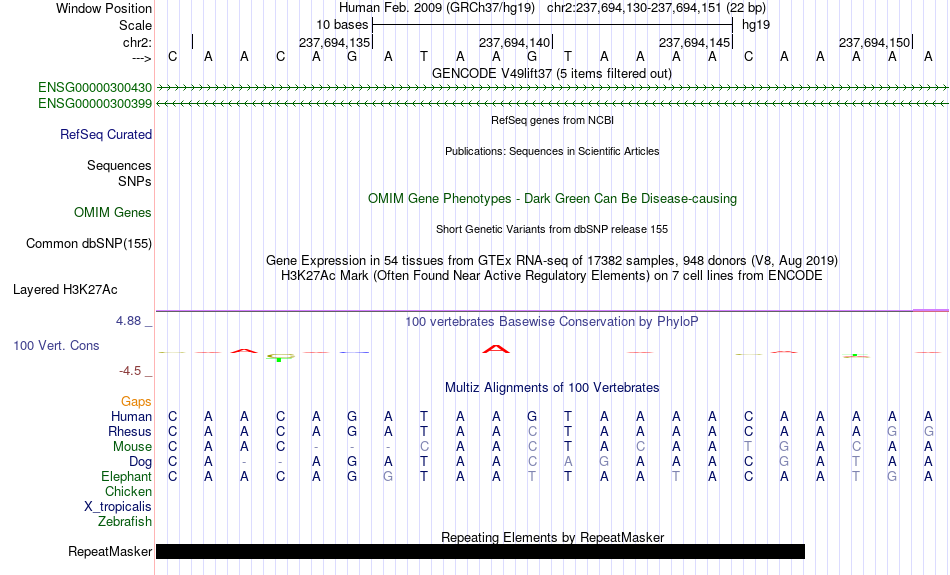Select the OMIM Genes track label
The height and width of the screenshot is (575, 950).
coord(113,213)
